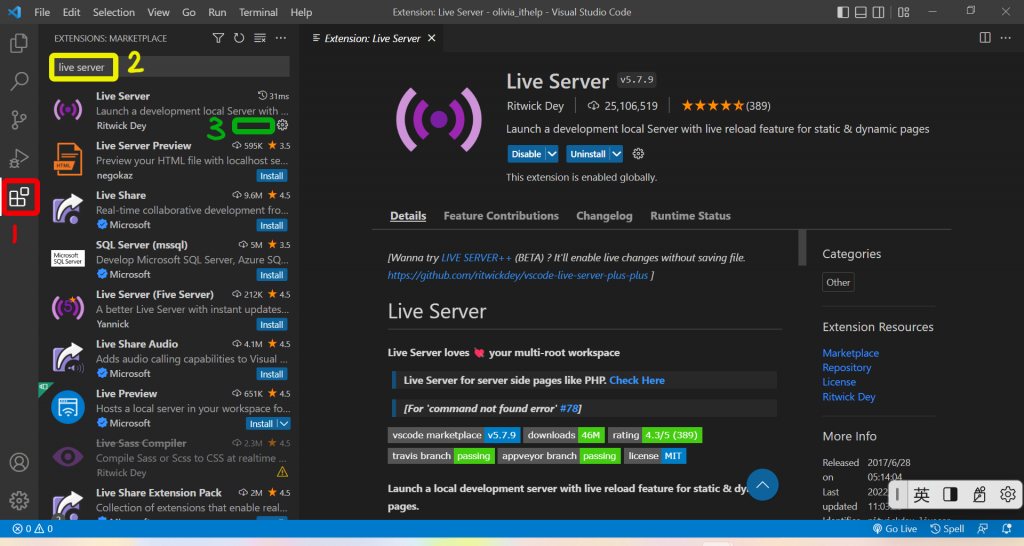Image resolution: width=1024 pixels, height=546 pixels.
Task: Customize layout from title bar icon
Action: click(904, 12)
